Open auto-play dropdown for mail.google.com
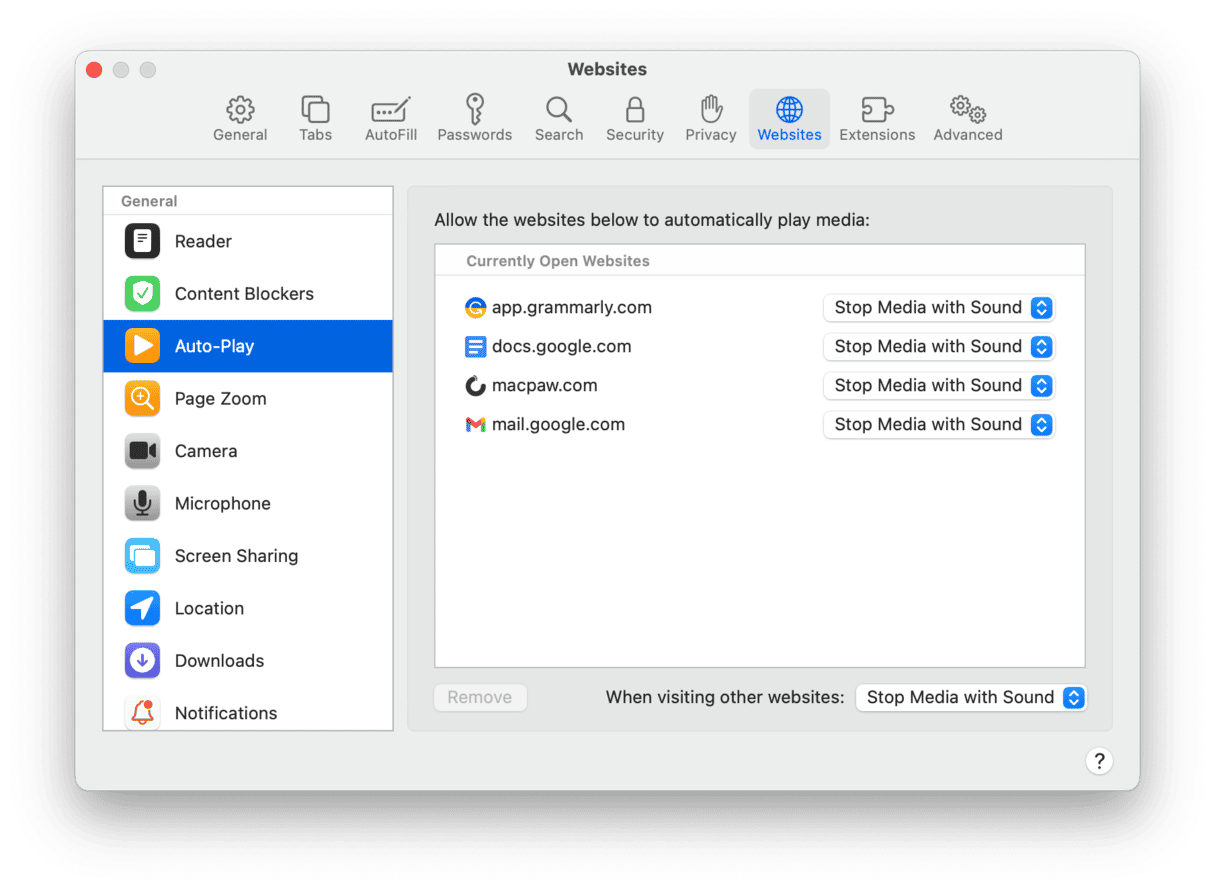Screen dimensions: 1215x890 tap(939, 425)
